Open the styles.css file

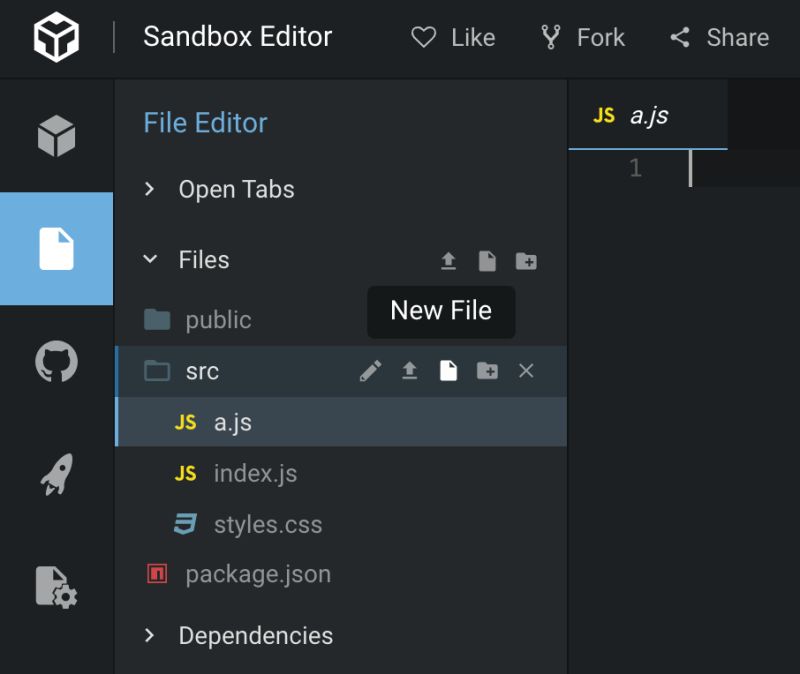click(263, 523)
